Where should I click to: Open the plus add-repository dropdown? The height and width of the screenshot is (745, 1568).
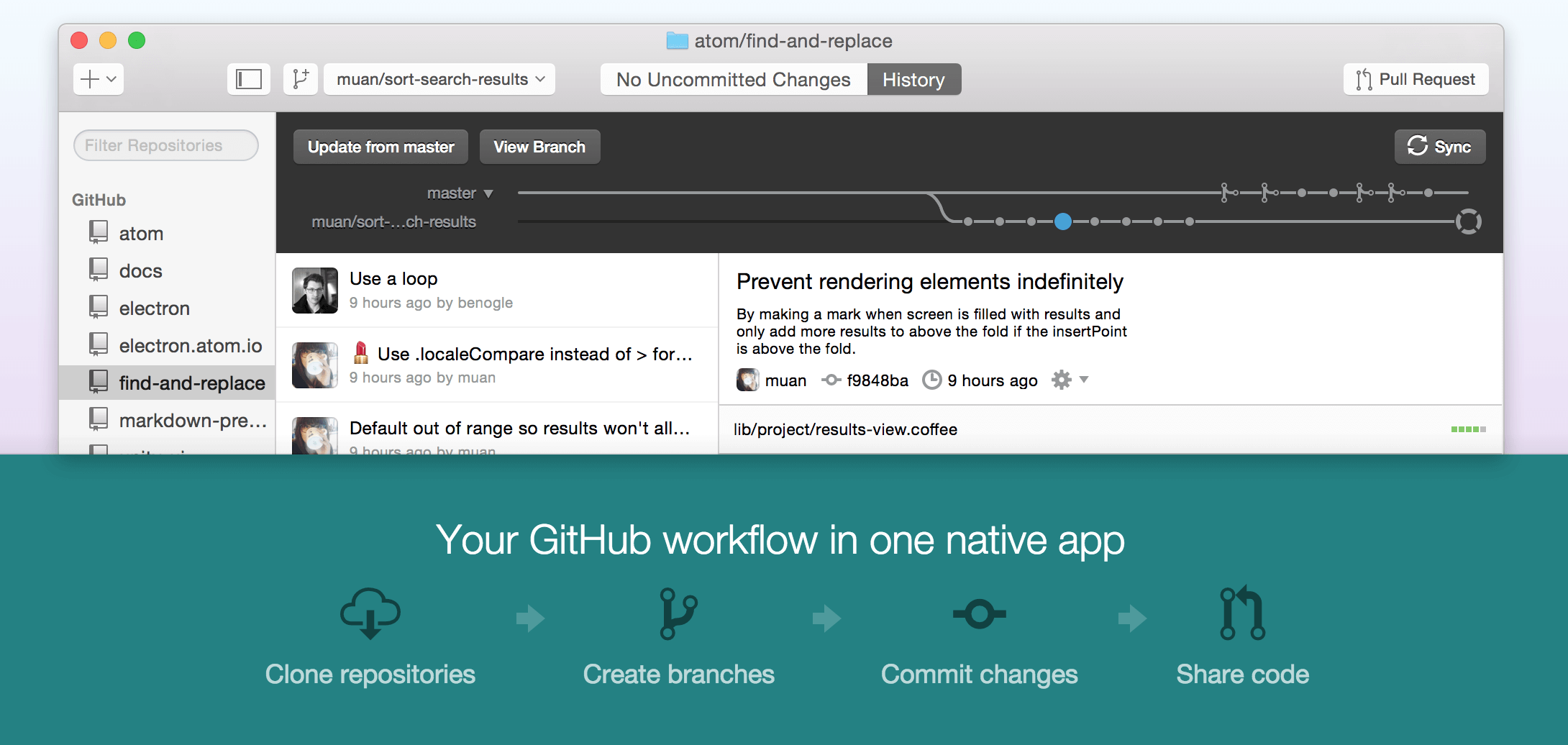99,79
